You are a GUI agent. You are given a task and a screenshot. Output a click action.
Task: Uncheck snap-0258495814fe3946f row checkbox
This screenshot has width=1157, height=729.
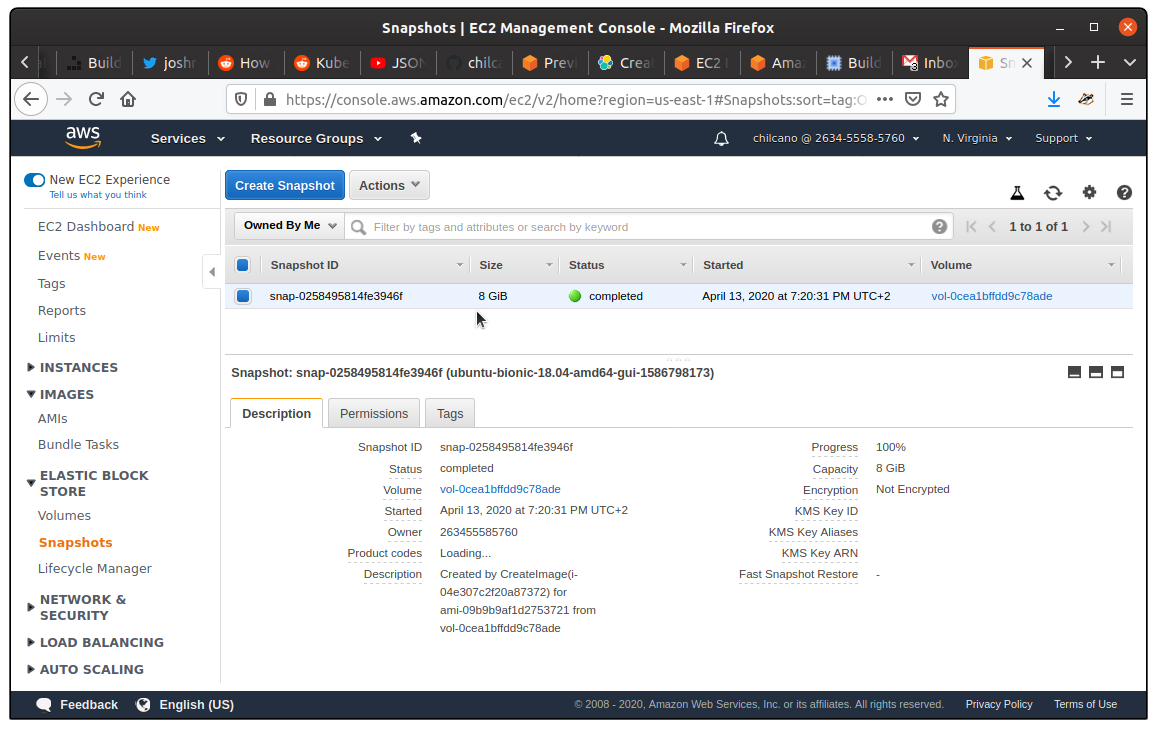pyautogui.click(x=243, y=296)
